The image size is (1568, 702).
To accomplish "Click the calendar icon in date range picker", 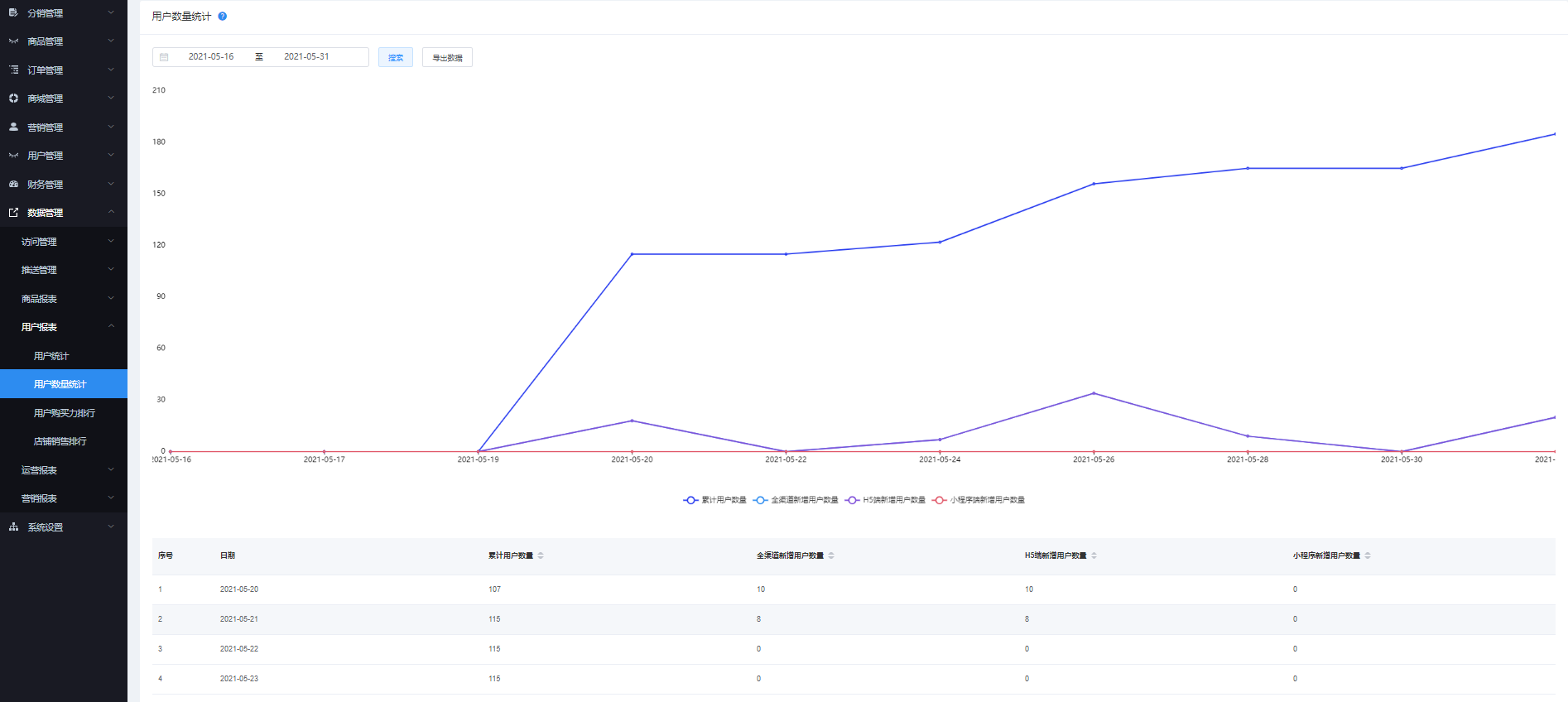I will click(164, 57).
